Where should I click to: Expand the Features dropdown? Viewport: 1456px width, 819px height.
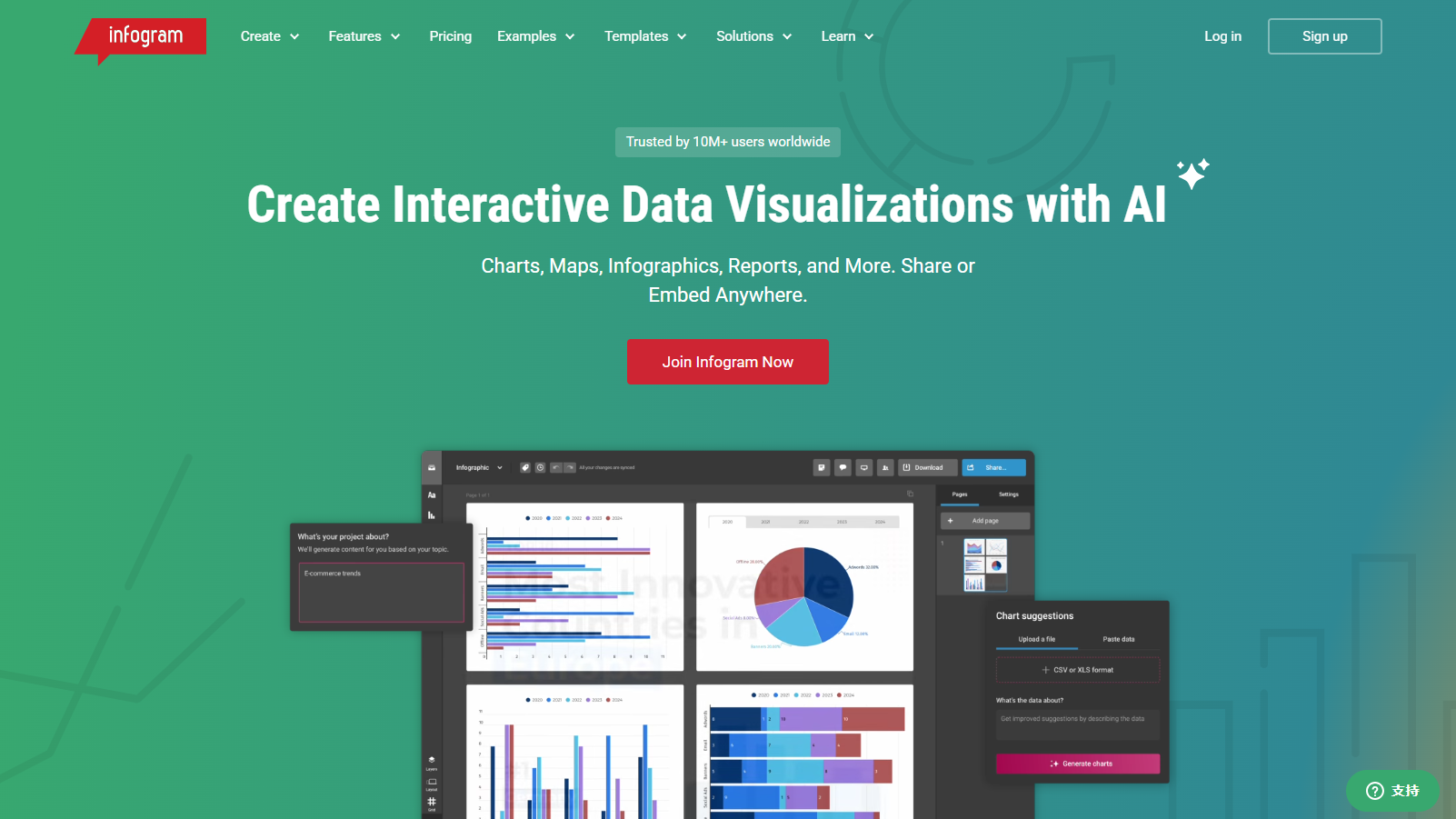[364, 36]
